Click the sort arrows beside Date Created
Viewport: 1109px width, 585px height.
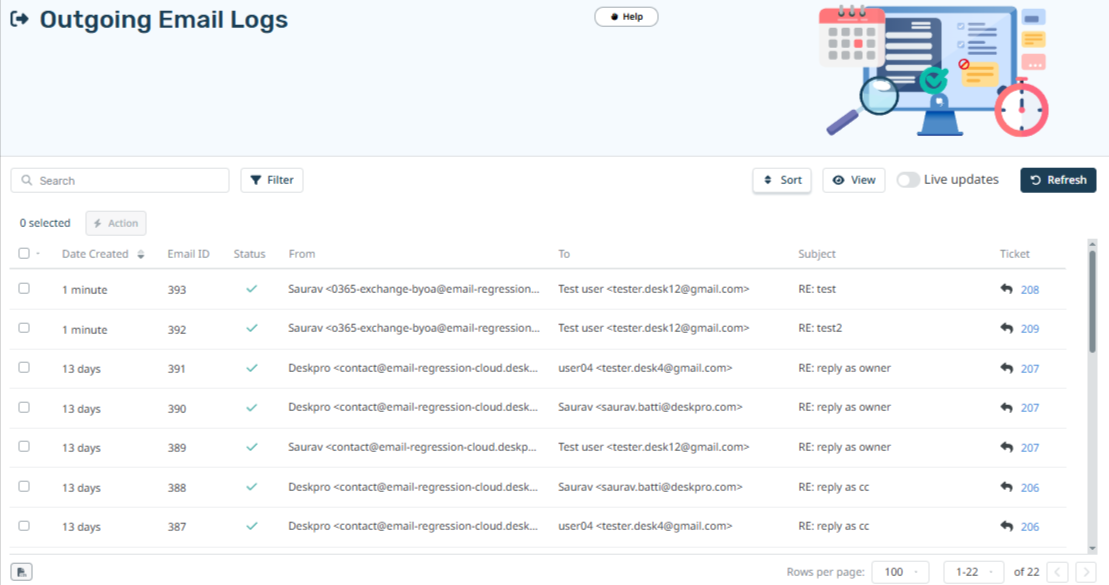(141, 254)
